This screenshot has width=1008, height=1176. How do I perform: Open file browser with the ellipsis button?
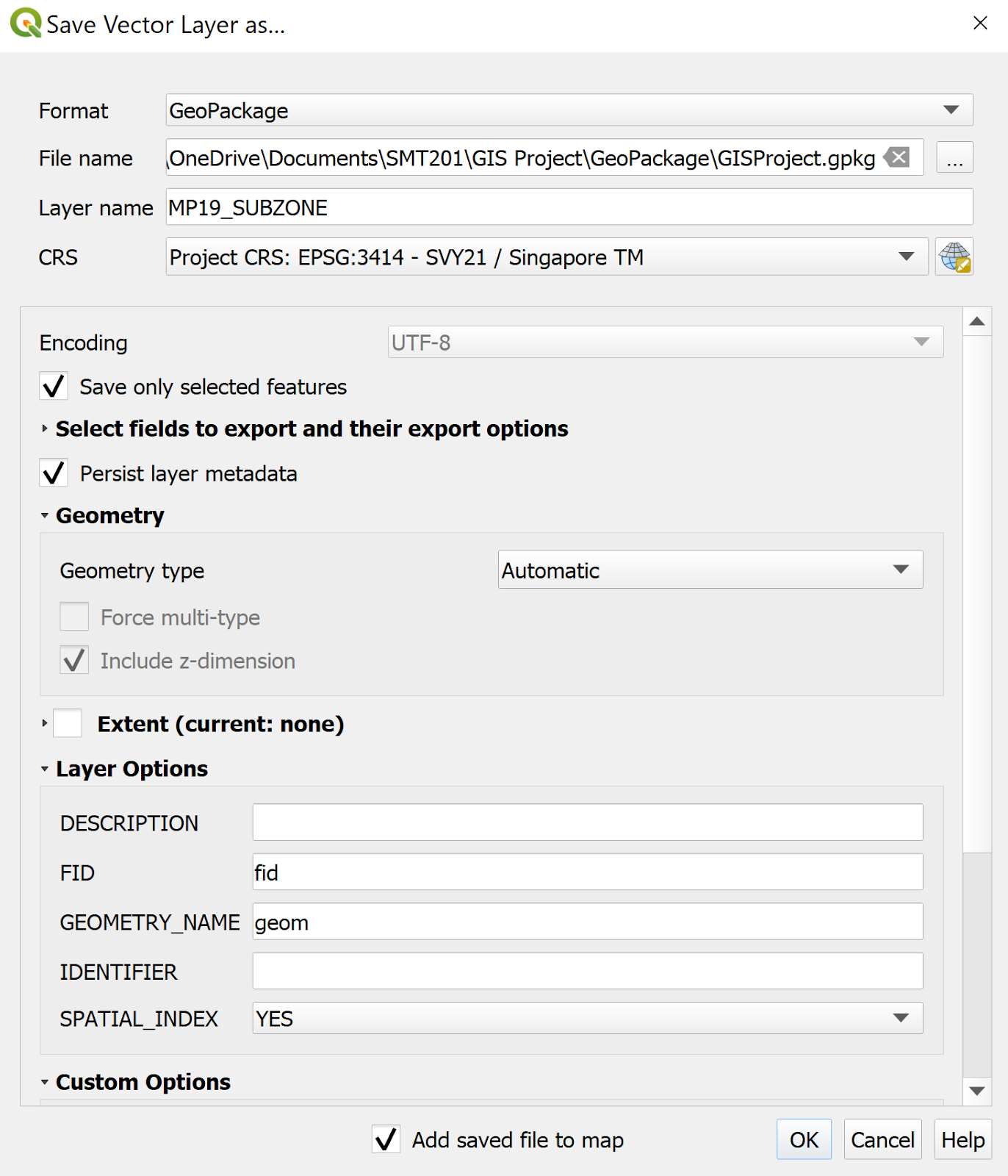pos(954,158)
